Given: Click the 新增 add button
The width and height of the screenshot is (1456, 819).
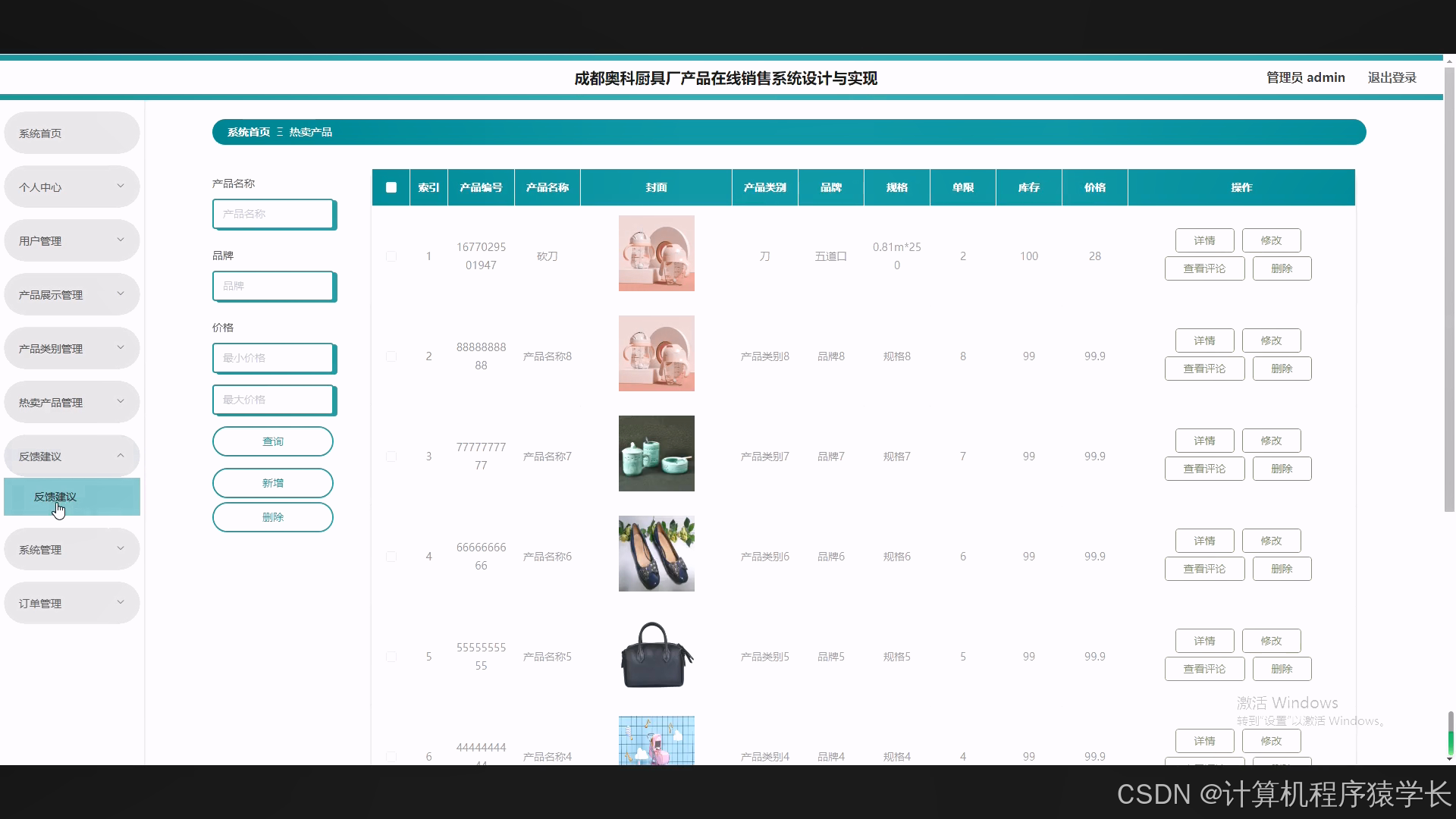Looking at the screenshot, I should 272,483.
